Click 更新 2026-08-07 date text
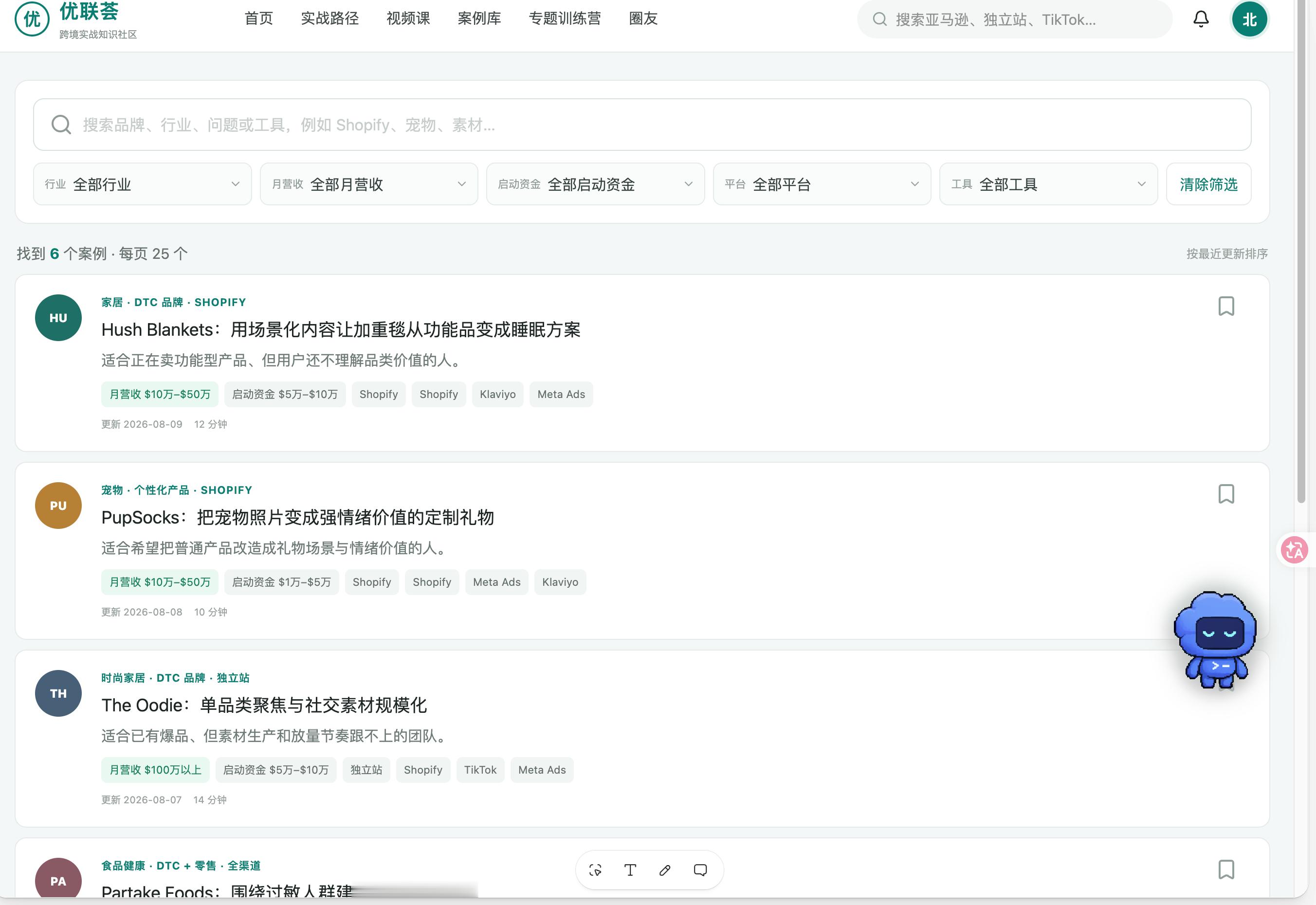Image resolution: width=1316 pixels, height=905 pixels. tap(141, 799)
